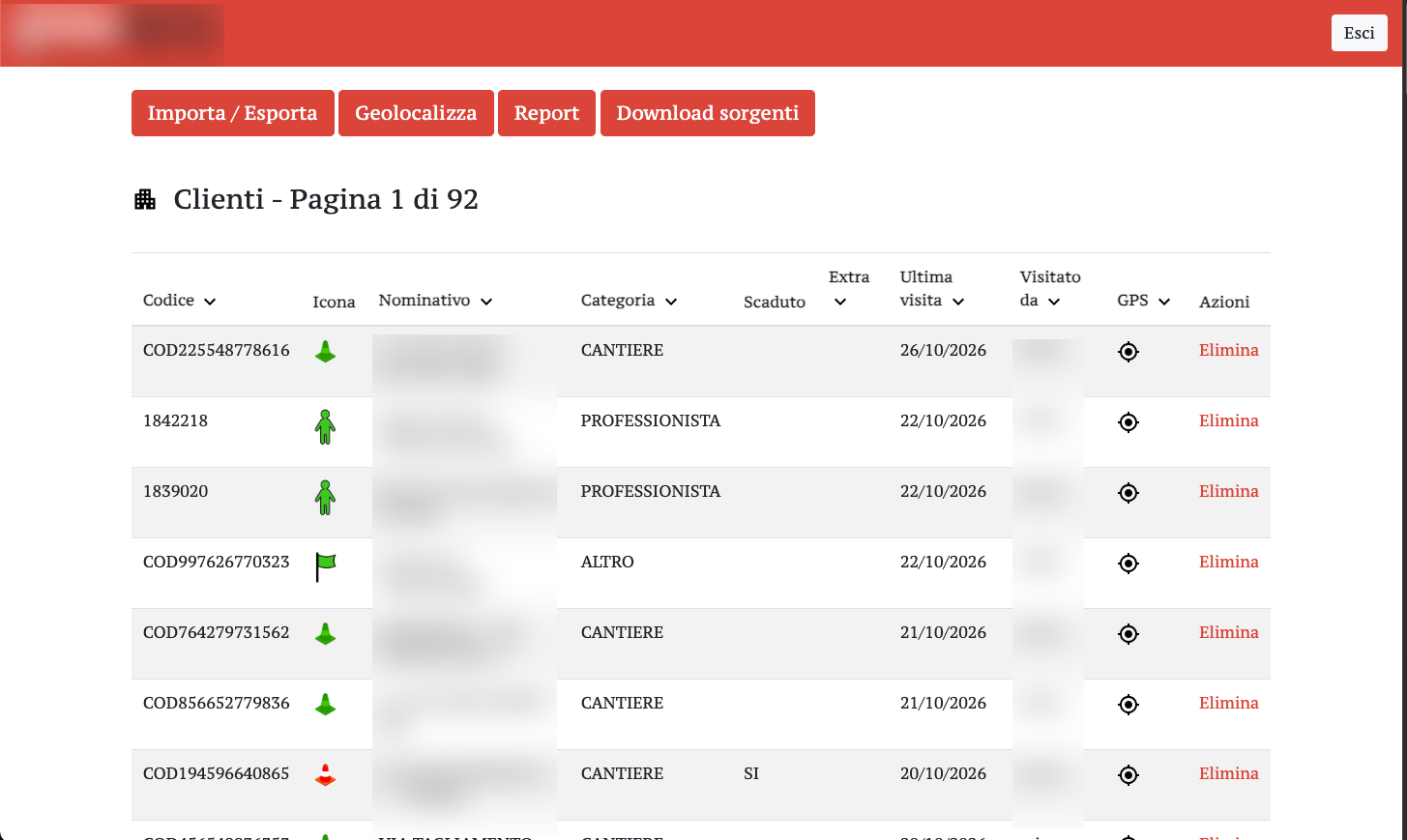This screenshot has width=1407, height=840.
Task: Delete client COD194596640865 via Elimina
Action: 1229,773
